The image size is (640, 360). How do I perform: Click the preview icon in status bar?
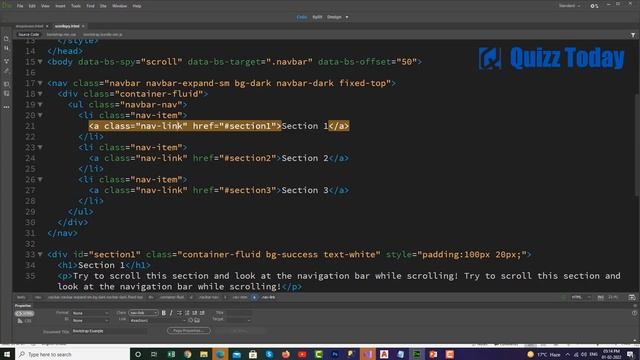[632, 298]
